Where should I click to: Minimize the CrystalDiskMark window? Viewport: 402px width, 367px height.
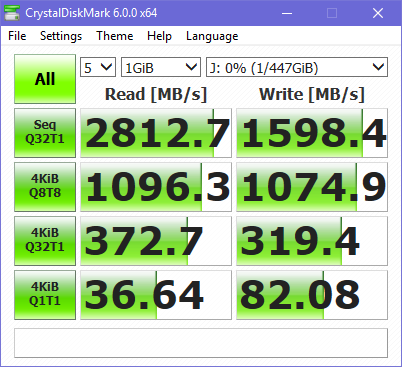[287, 13]
